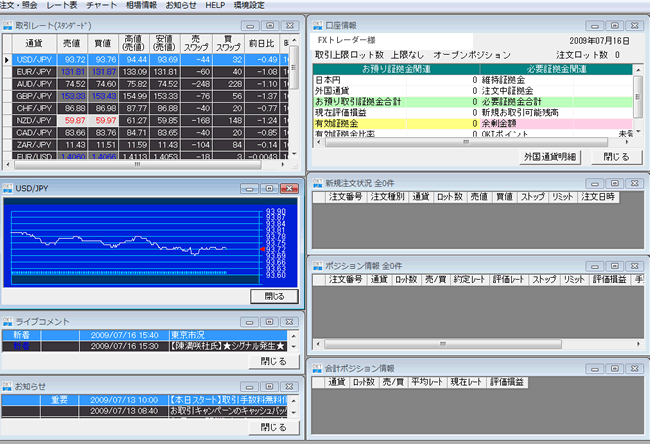This screenshot has height=444, width=650.
Task: Maximize the お知らせ window
Action: pos(269,387)
